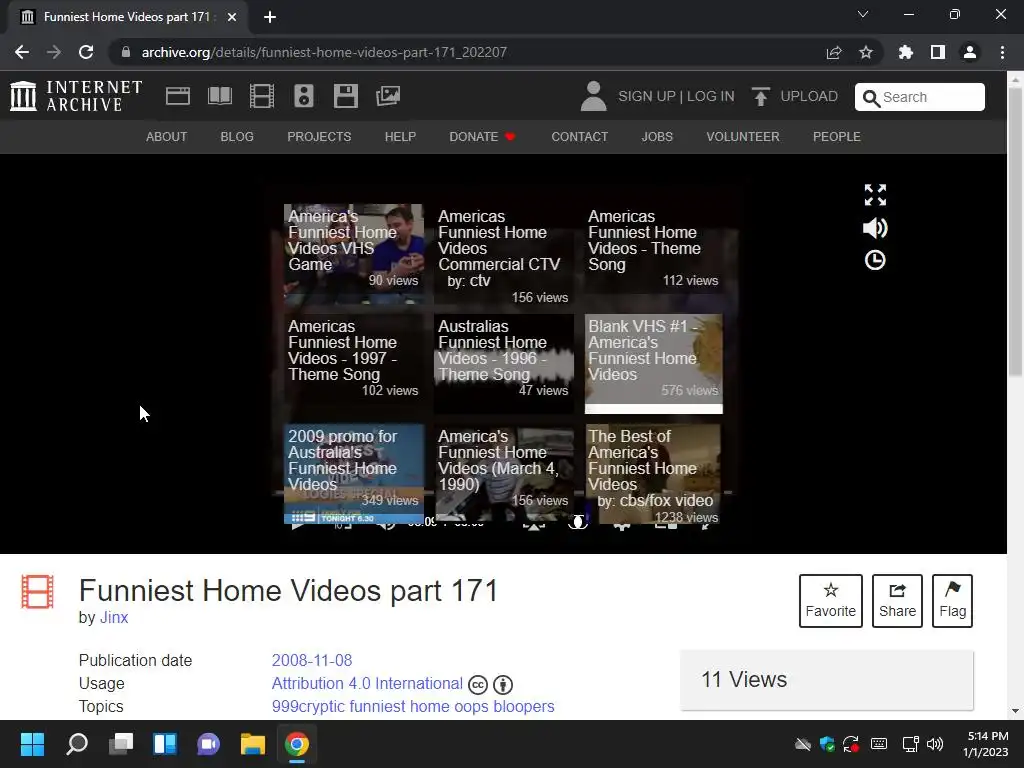Open the Chrome profile icon
Image resolution: width=1024 pixels, height=768 pixels.
pos(970,52)
